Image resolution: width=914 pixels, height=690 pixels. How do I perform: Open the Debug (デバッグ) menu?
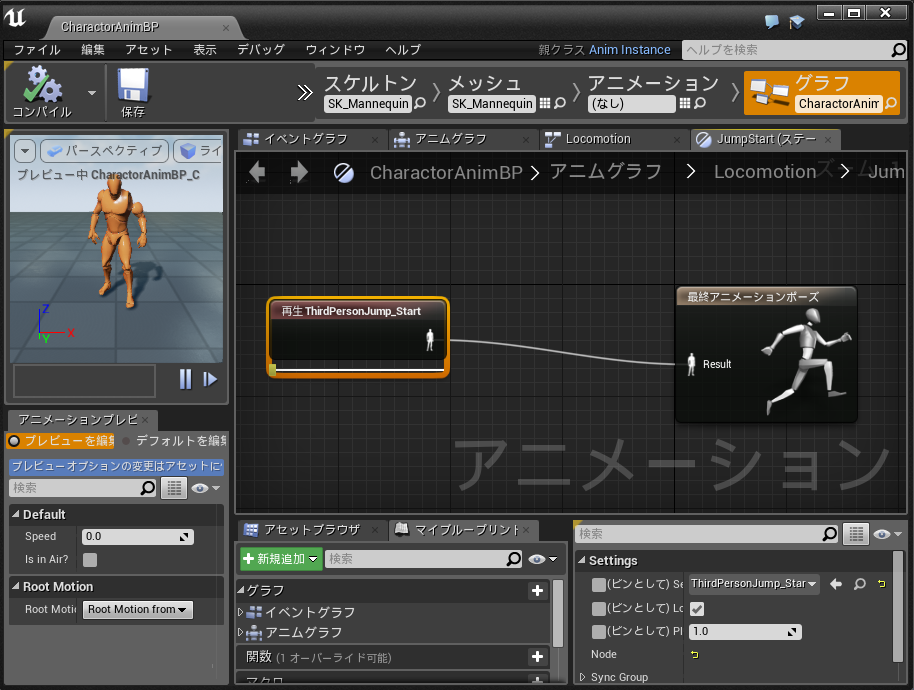261,50
